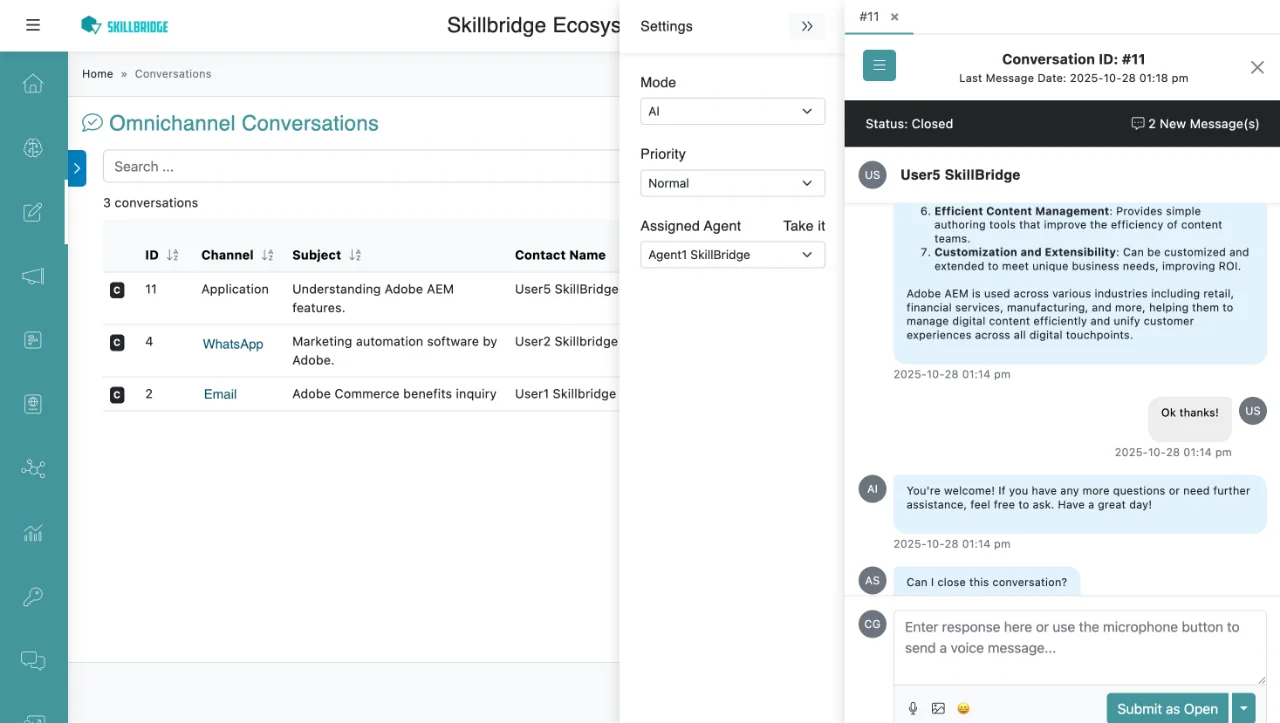Click the microphone voice message icon
Image resolution: width=1280 pixels, height=723 pixels.
tap(913, 708)
